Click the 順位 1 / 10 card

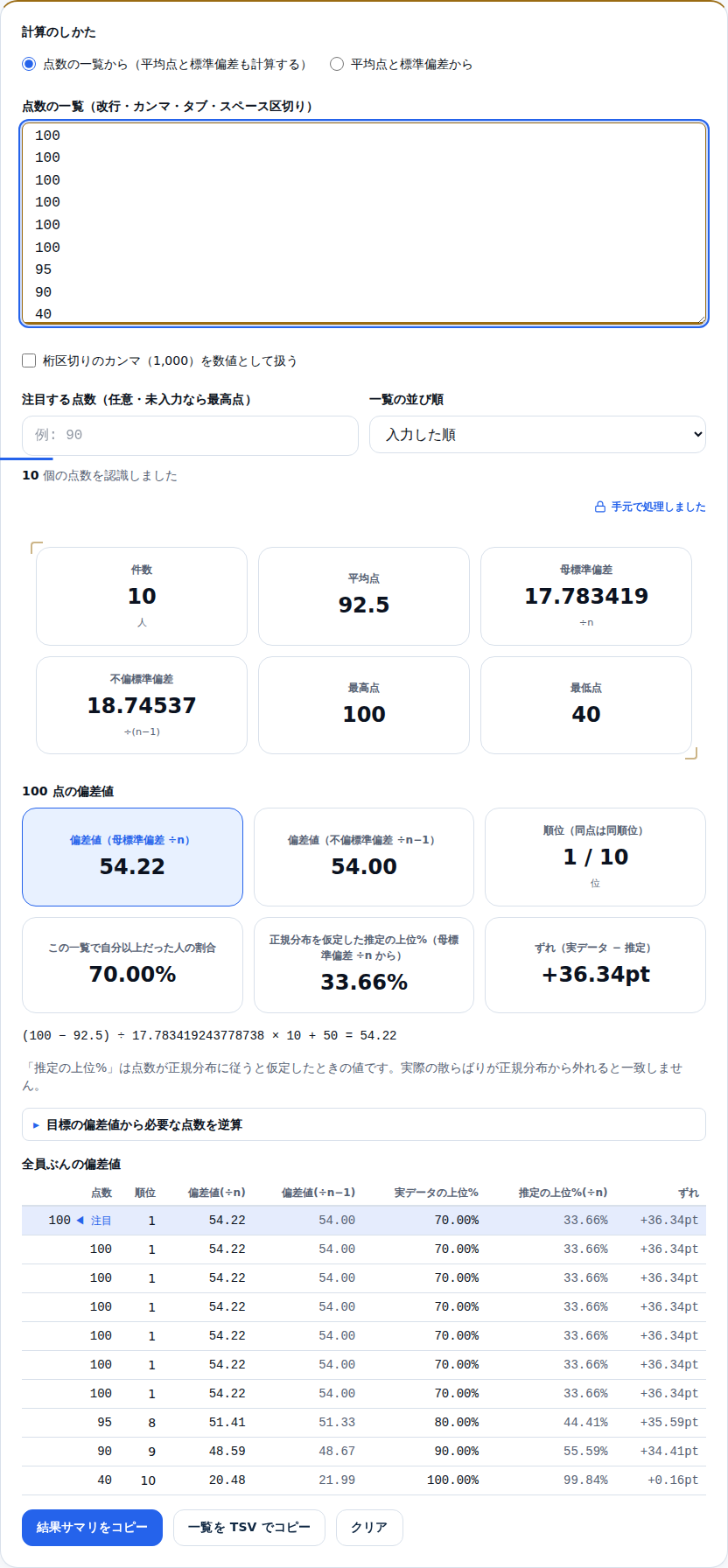pos(595,857)
